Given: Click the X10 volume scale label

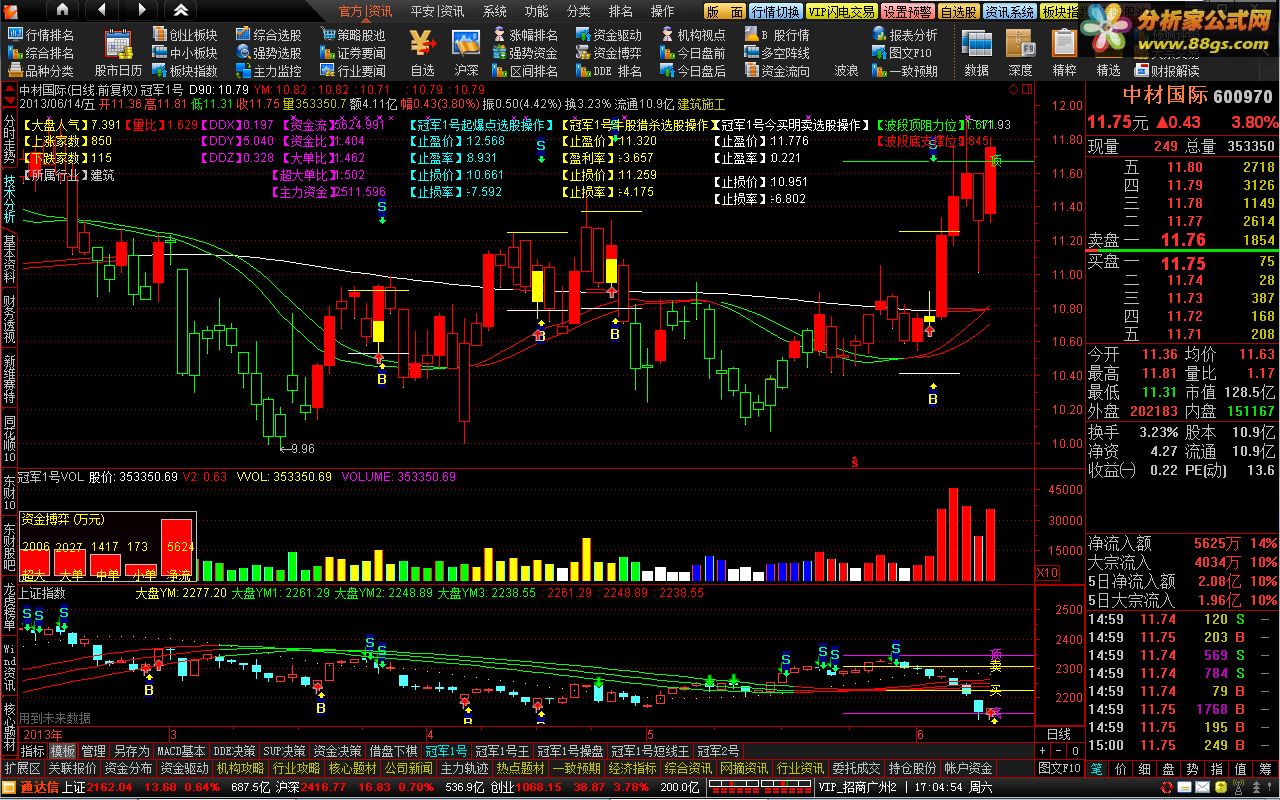Looking at the screenshot, I should 1047,573.
